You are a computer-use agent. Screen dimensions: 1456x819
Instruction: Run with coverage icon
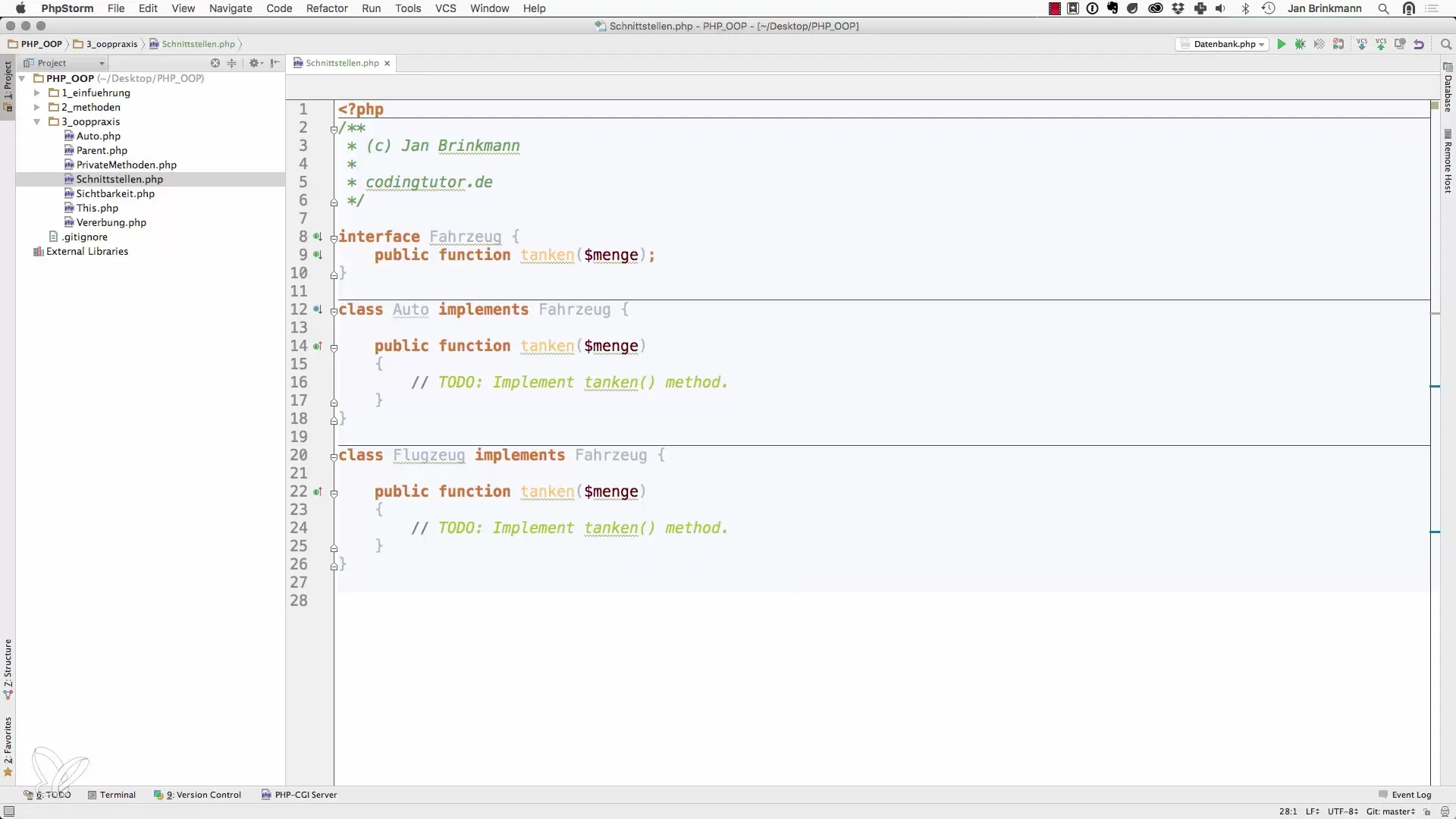click(x=1319, y=44)
